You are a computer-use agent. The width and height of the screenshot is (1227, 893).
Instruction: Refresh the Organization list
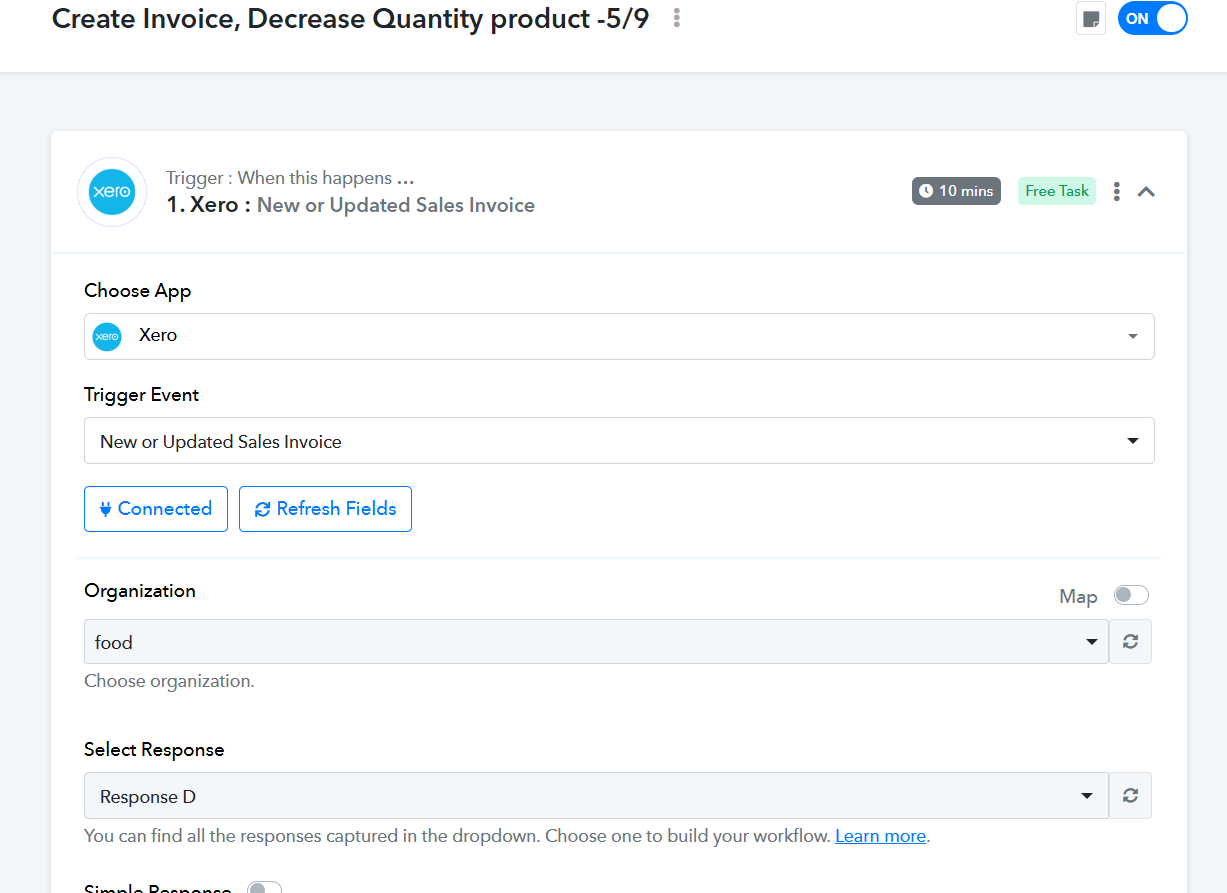(1130, 642)
